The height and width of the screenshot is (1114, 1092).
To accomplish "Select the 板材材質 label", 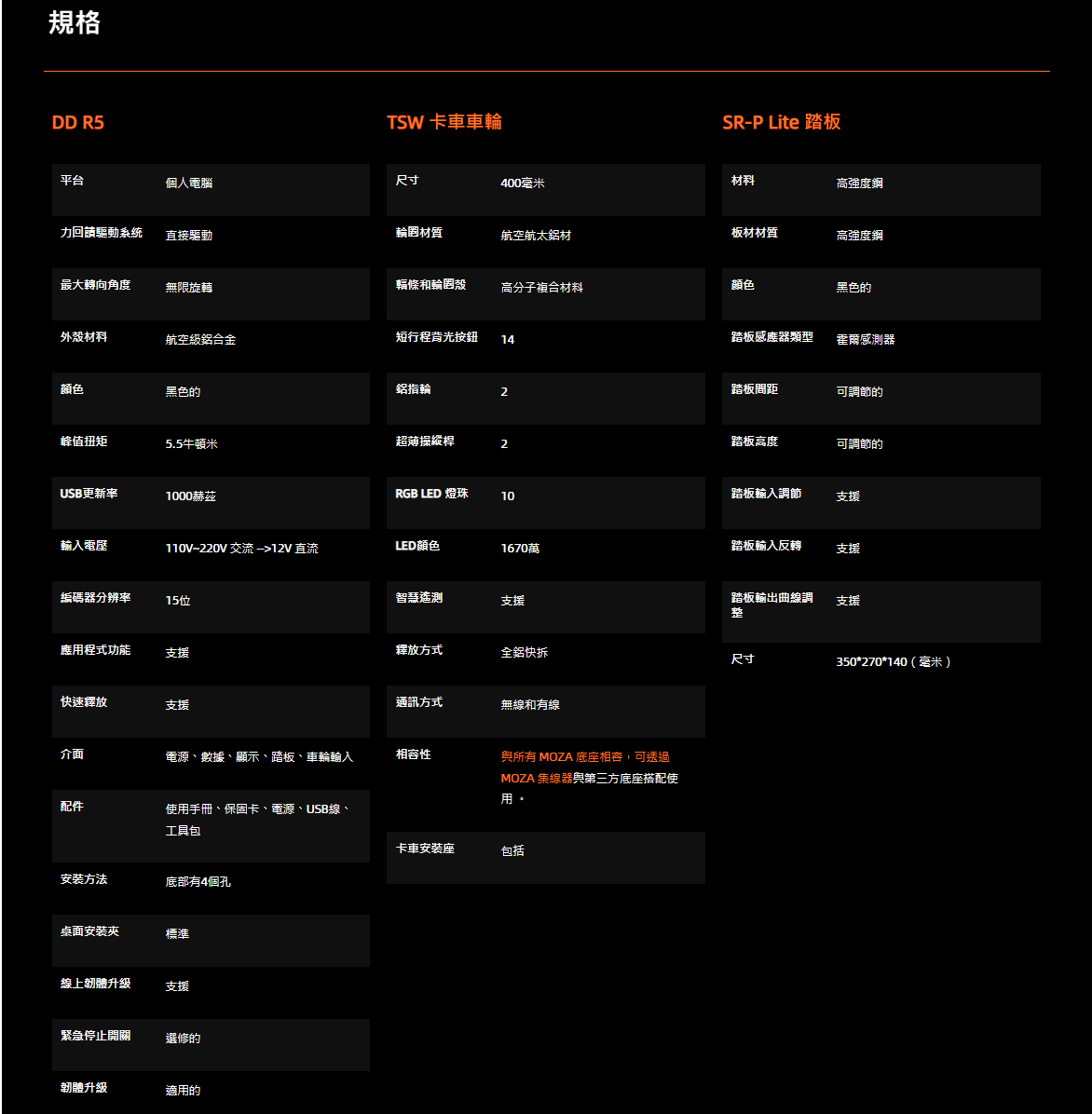I will coord(755,232).
